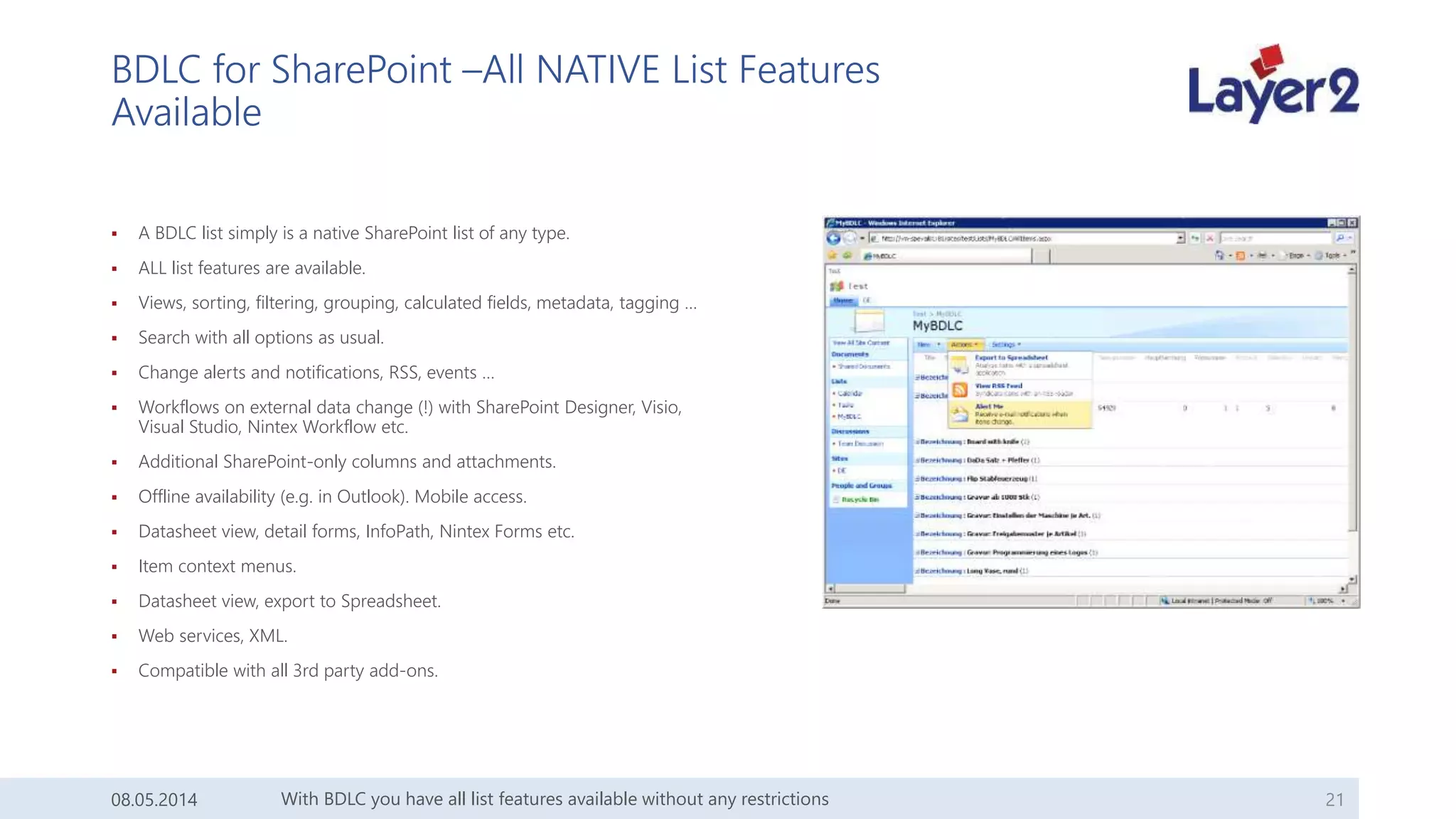This screenshot has width=1456, height=819.
Task: Click the Documents heading in sidebar
Action: point(850,354)
